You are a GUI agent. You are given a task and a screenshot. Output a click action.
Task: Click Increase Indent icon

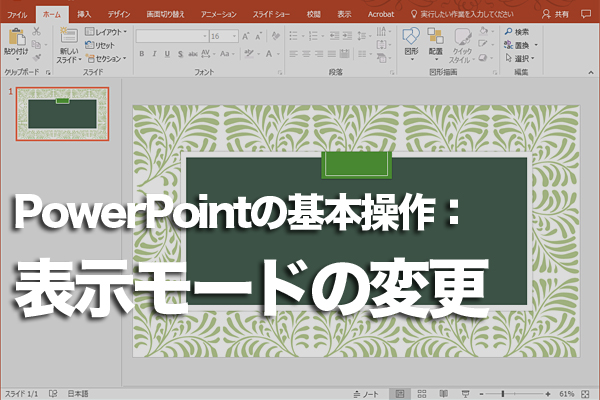tap(347, 36)
